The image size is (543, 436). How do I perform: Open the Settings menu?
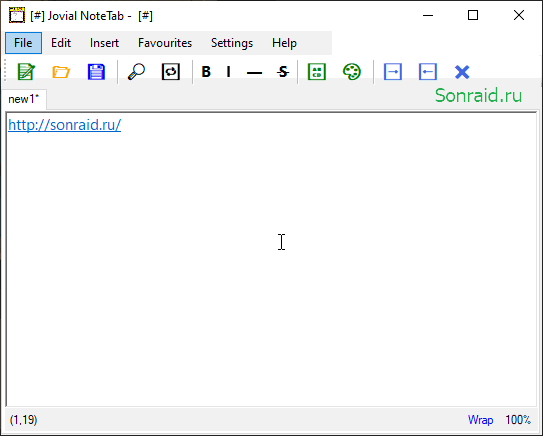point(232,43)
